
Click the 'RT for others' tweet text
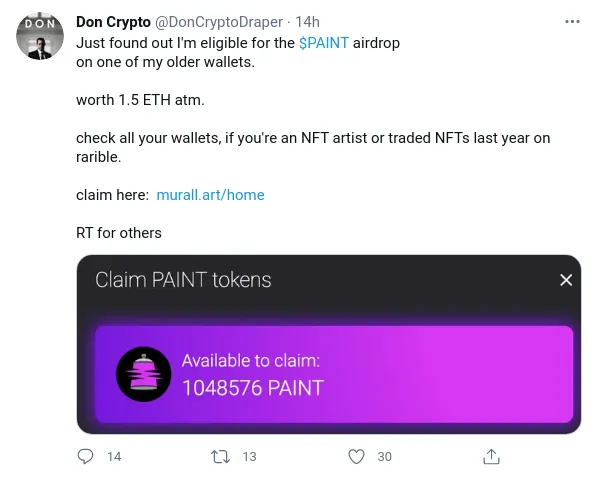[119, 233]
